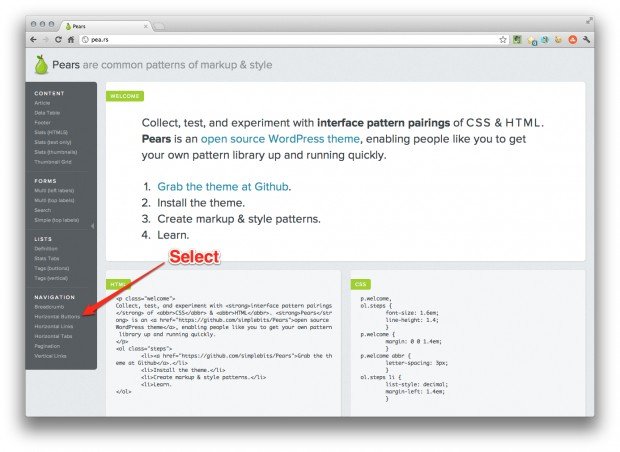Select the Pears tab

105,26
